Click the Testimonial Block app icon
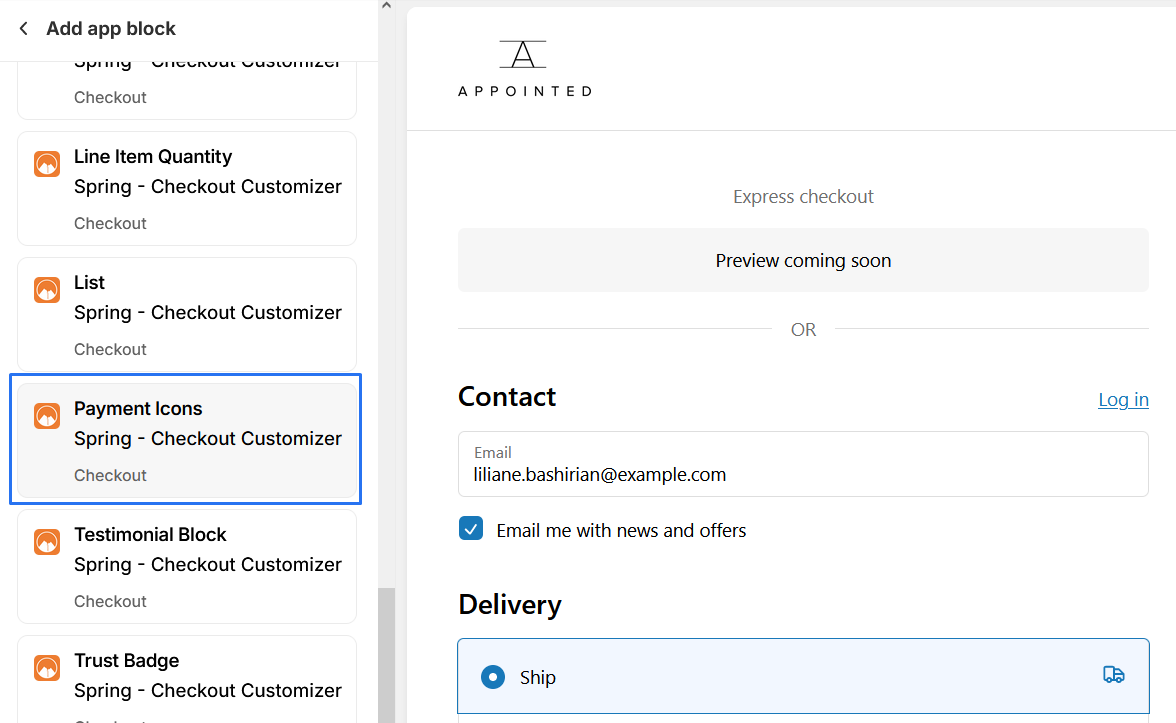 click(47, 542)
